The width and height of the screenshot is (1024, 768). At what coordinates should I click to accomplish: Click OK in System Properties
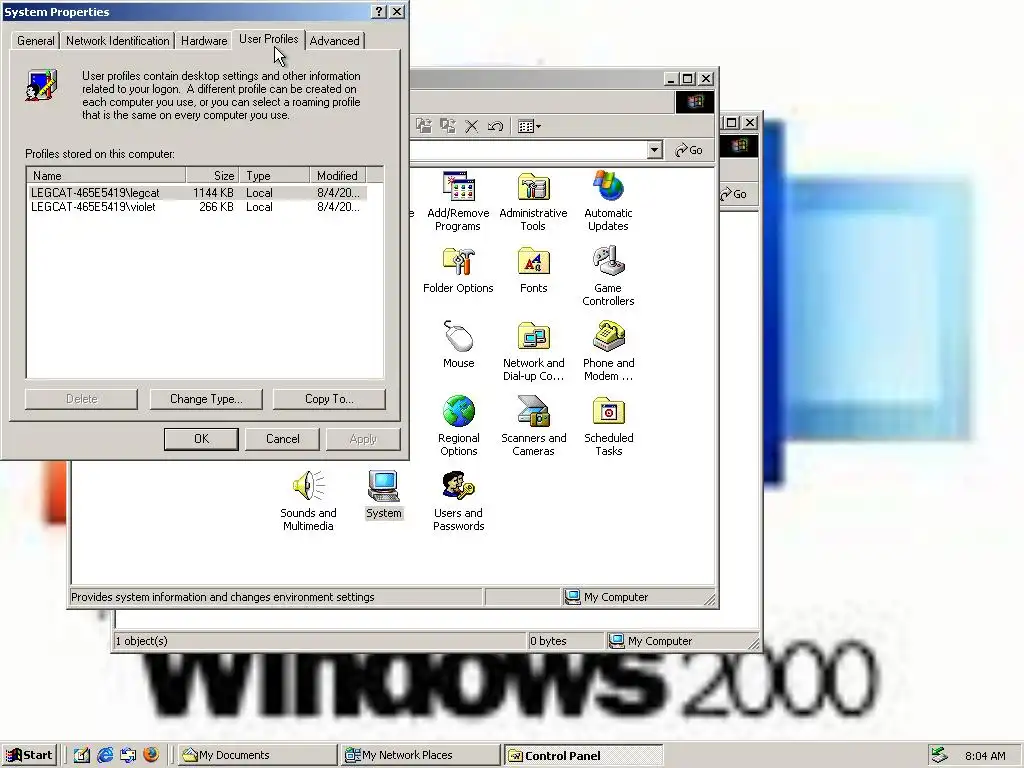[x=201, y=439]
